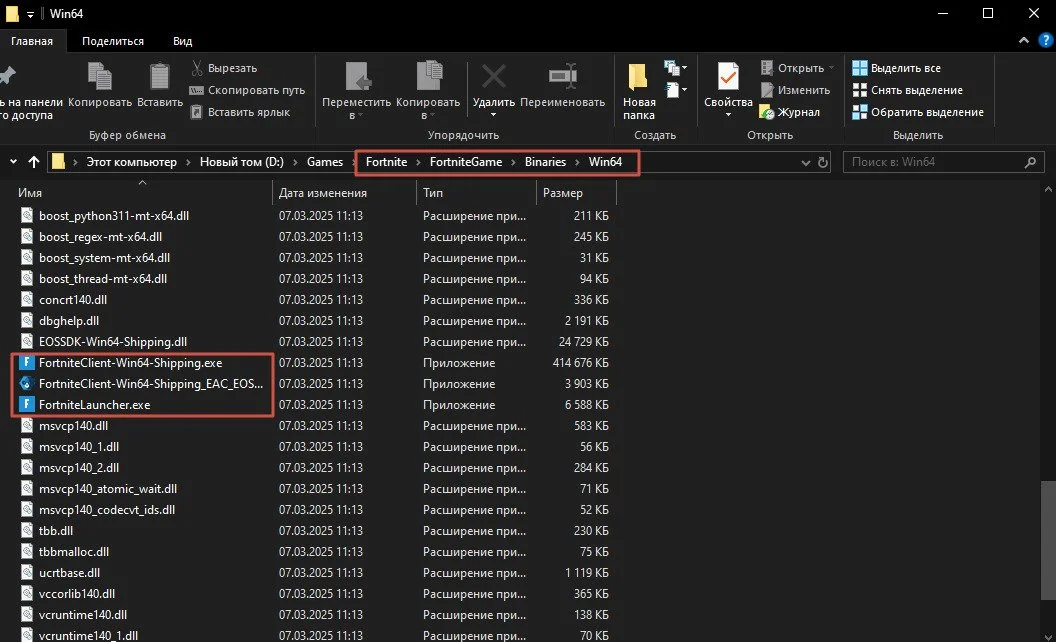Screen dimensions: 1056x642
Task: Click Binaries breadcrumb
Action: click(x=545, y=162)
